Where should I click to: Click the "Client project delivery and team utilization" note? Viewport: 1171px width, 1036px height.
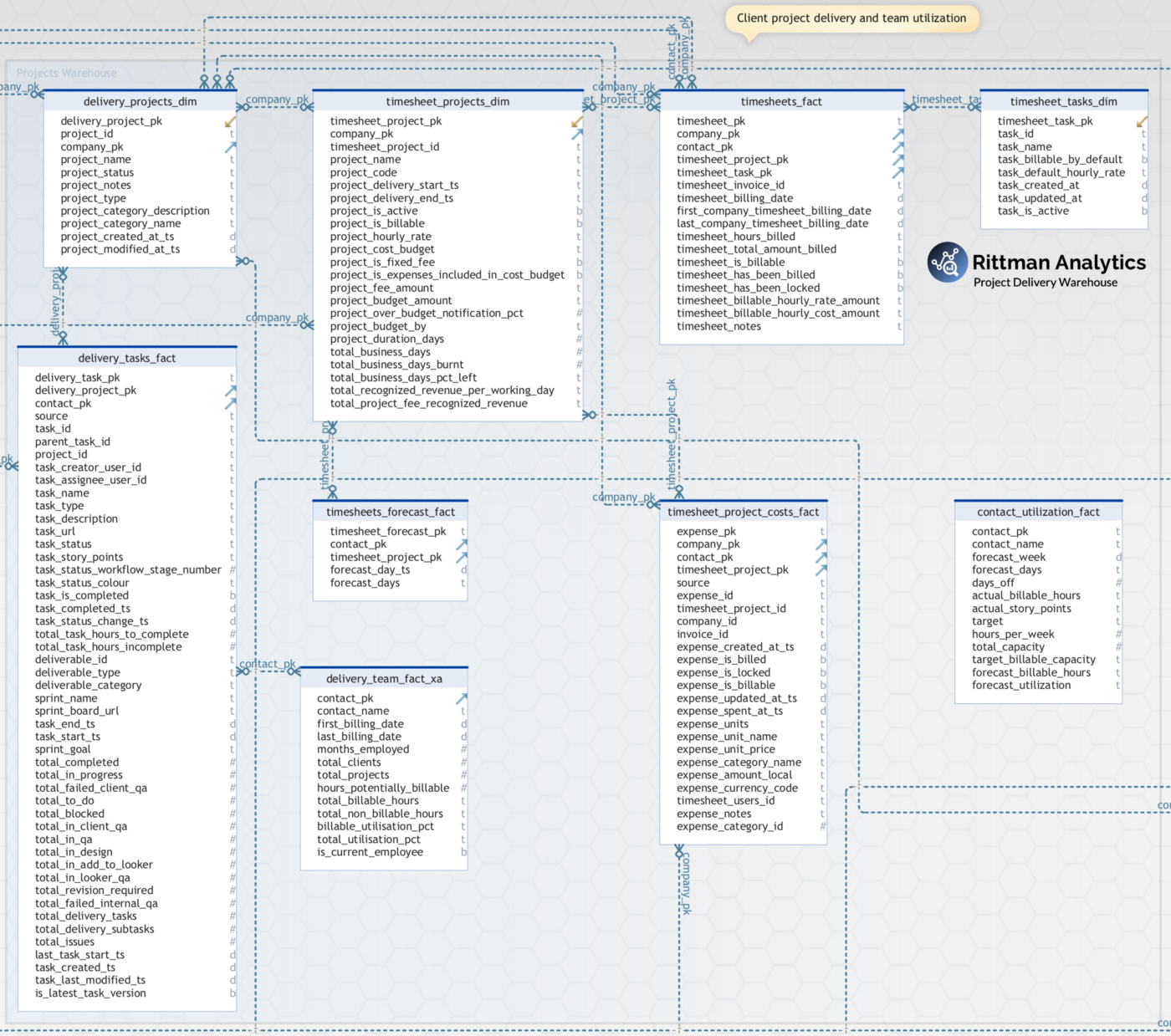point(851,18)
